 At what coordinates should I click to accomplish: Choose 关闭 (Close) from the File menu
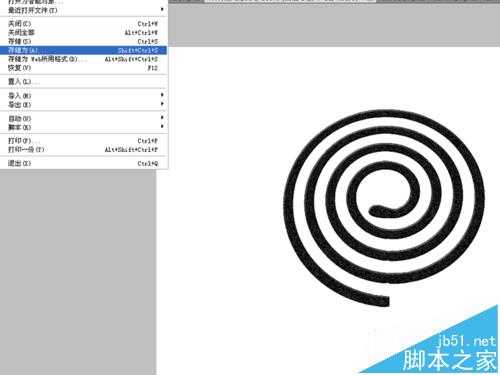coord(83,24)
